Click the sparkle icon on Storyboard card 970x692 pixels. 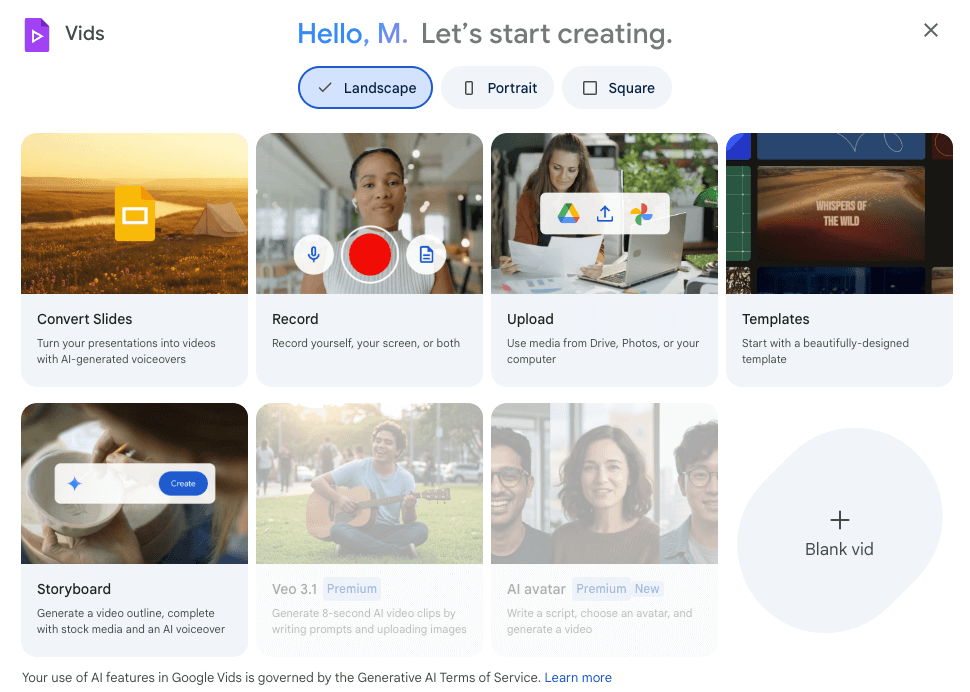(x=74, y=484)
